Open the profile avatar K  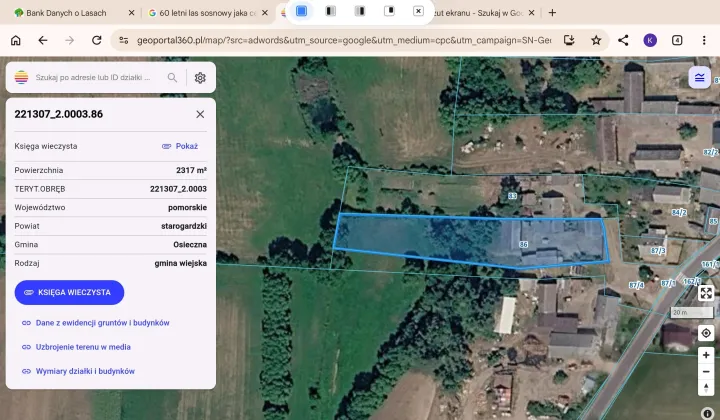coord(650,40)
